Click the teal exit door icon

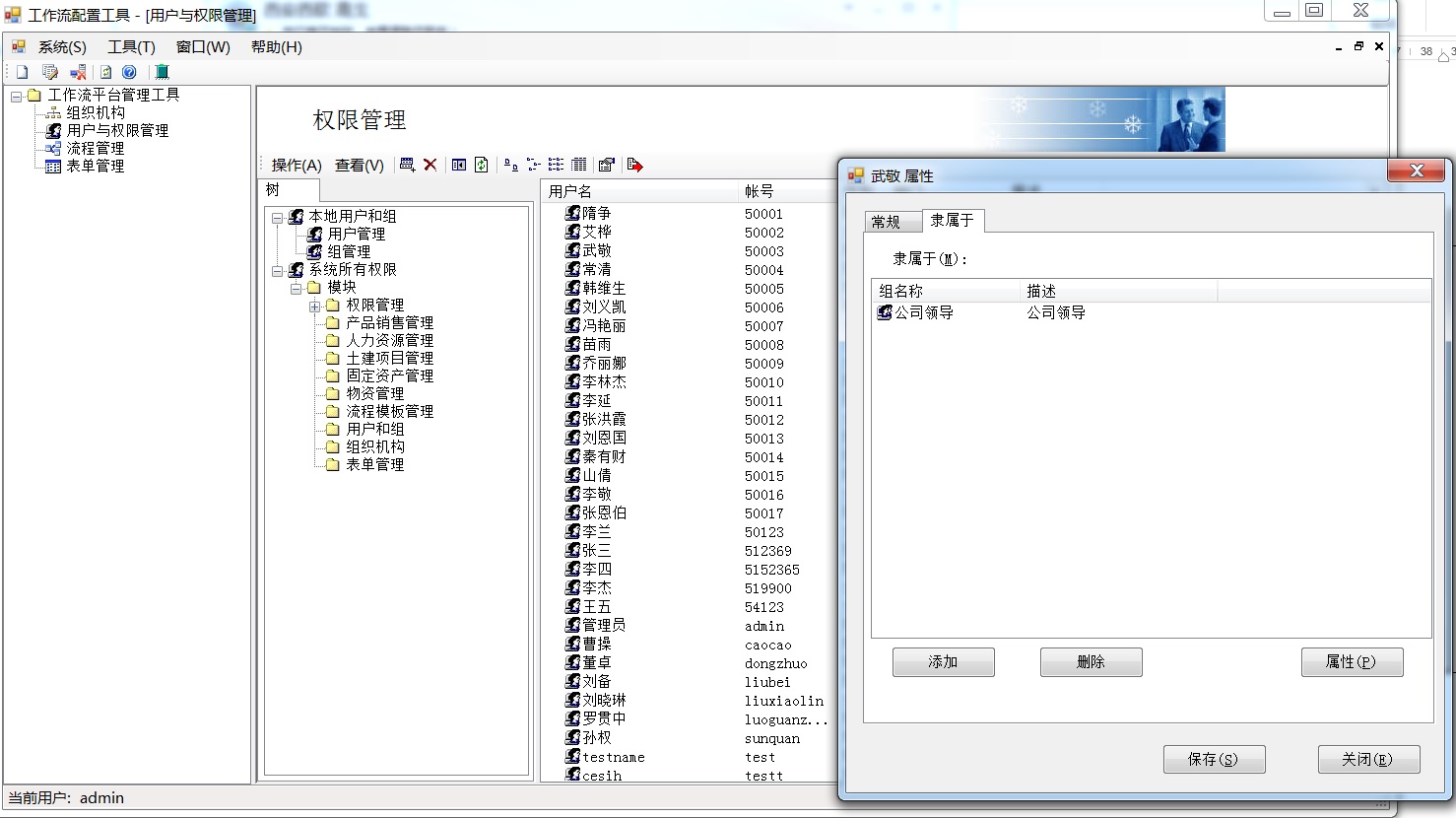163,72
